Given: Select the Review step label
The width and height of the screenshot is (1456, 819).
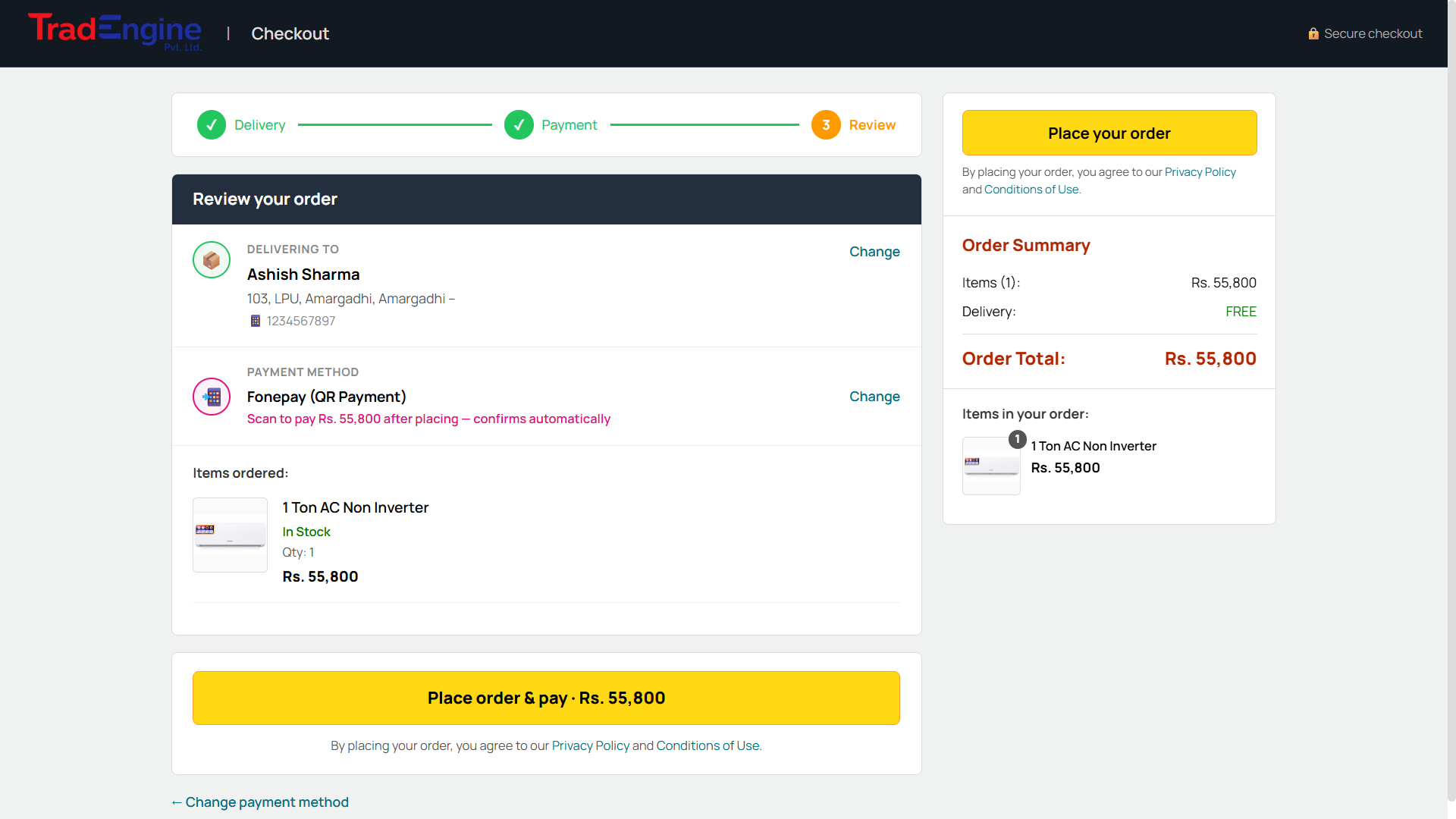Looking at the screenshot, I should point(872,125).
